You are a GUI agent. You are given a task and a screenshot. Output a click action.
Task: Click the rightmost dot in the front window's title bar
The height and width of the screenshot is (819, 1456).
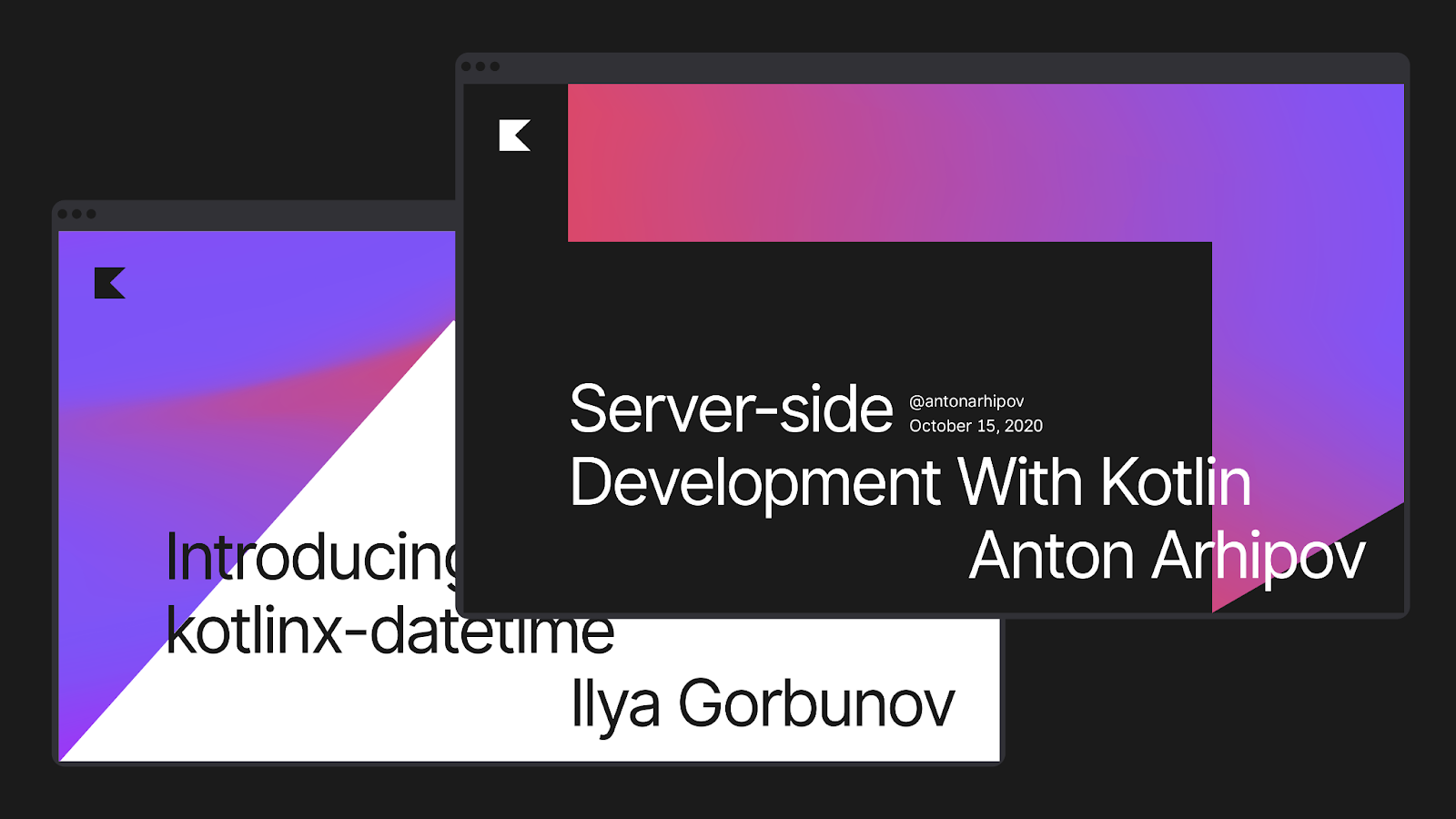tap(495, 66)
